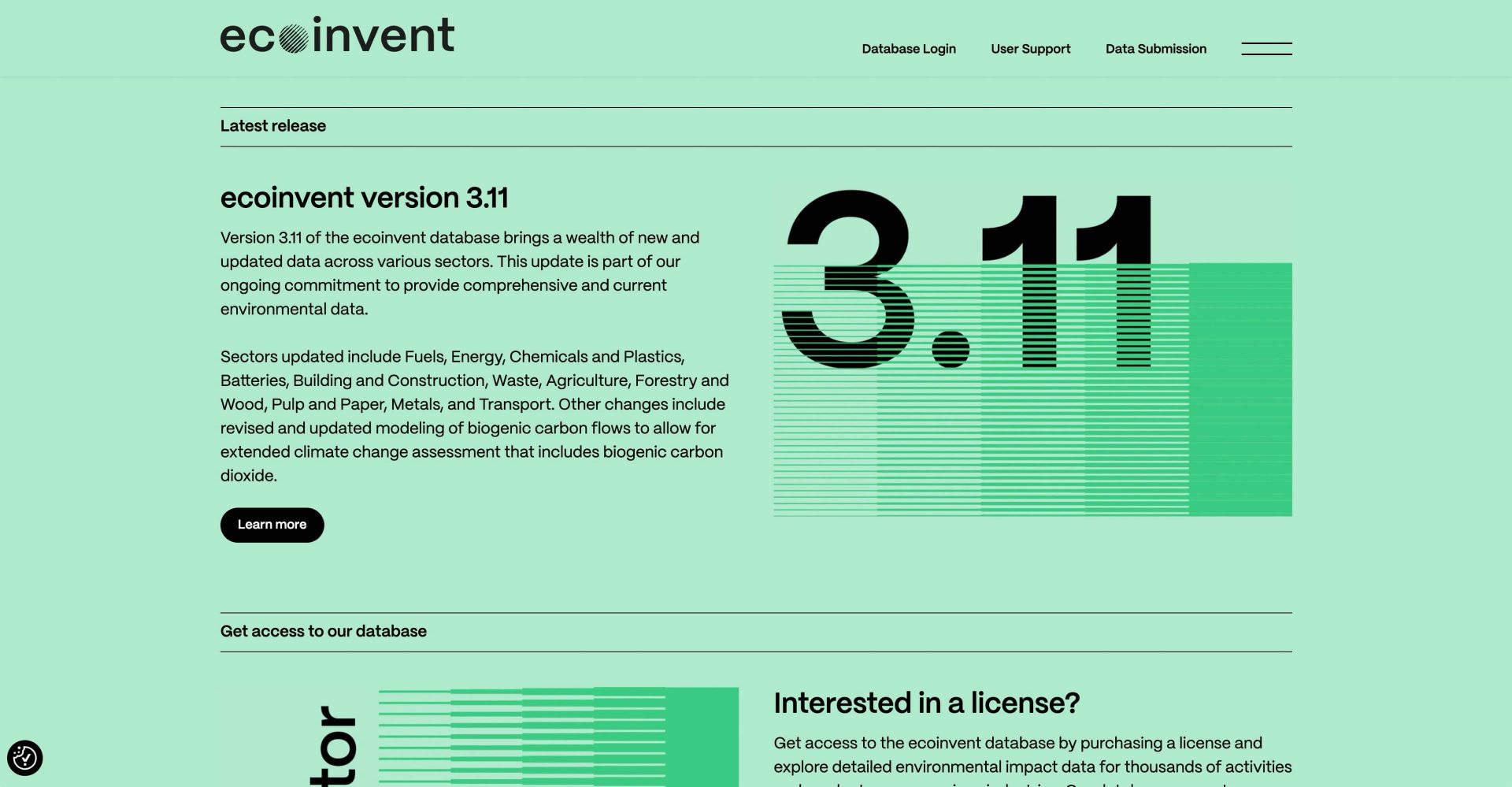Click the paragraph starting "Version 3.11 of the"

(x=460, y=273)
